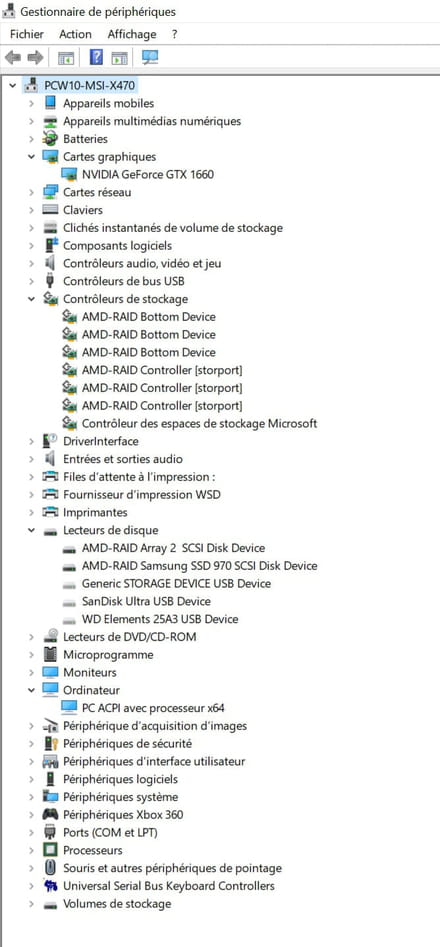Open the Fichier menu

pyautogui.click(x=27, y=34)
